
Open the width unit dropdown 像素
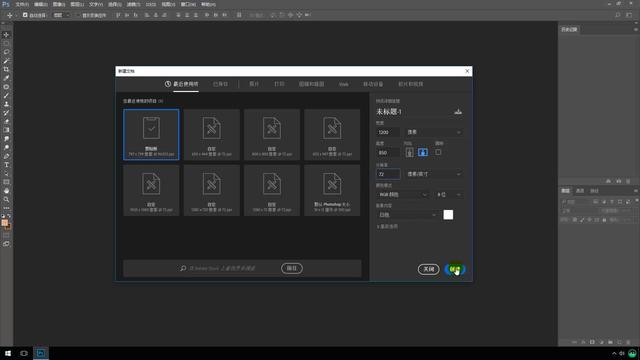[434, 132]
